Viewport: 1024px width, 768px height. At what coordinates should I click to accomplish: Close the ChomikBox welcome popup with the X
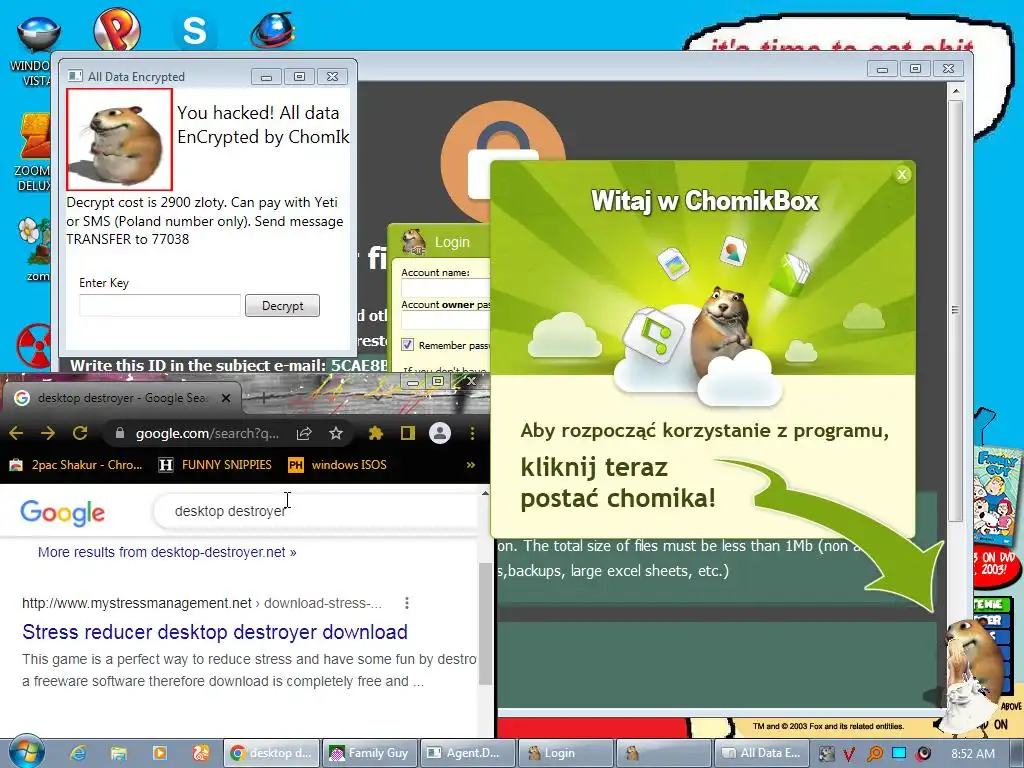(x=902, y=174)
